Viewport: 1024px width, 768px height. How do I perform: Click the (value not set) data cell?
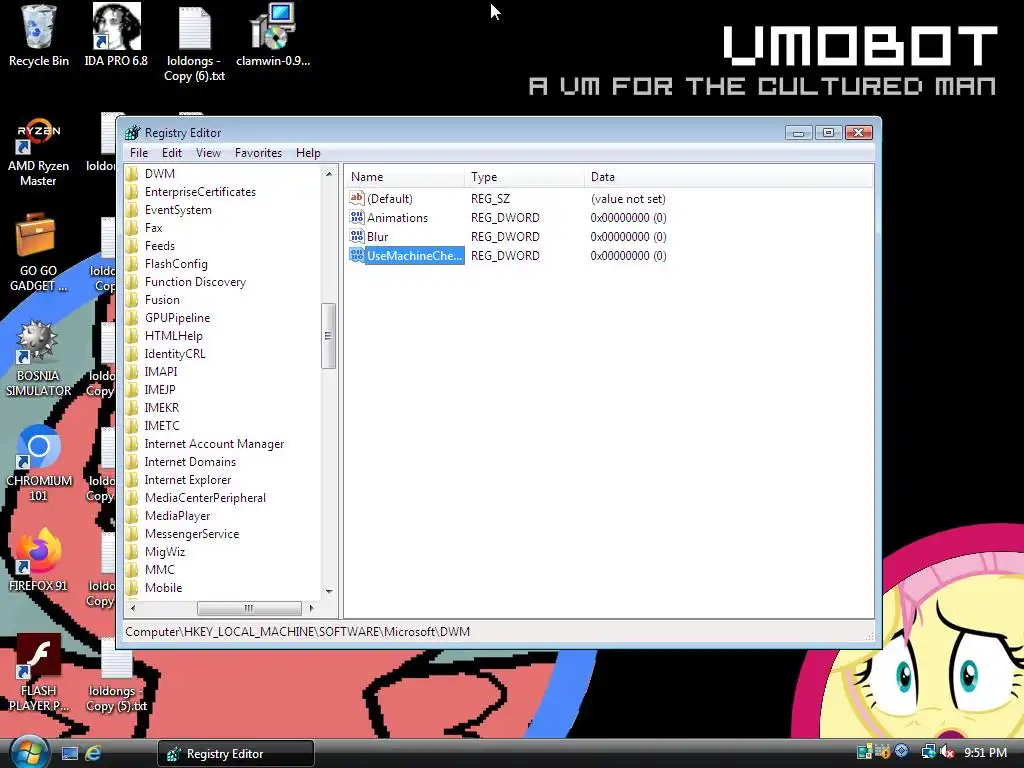coord(628,199)
